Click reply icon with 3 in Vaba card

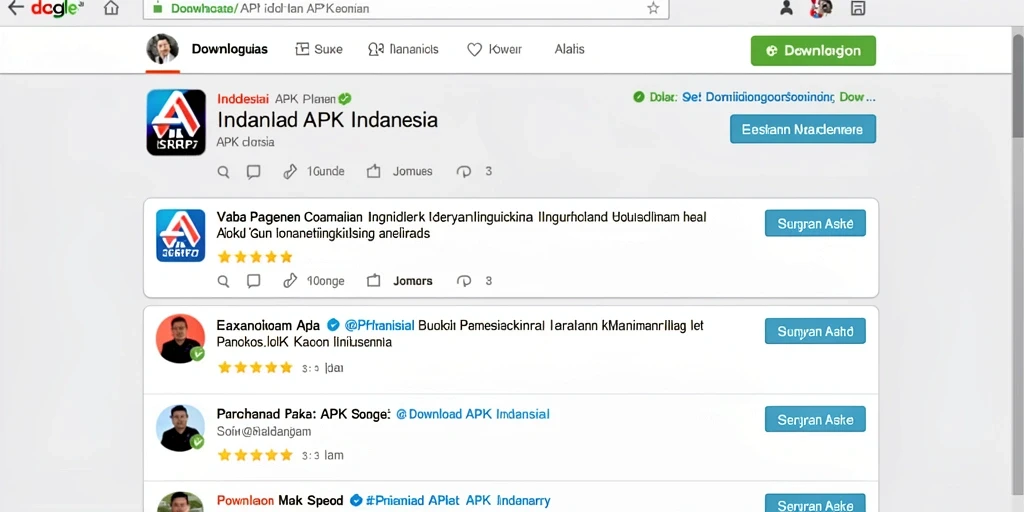pos(464,281)
